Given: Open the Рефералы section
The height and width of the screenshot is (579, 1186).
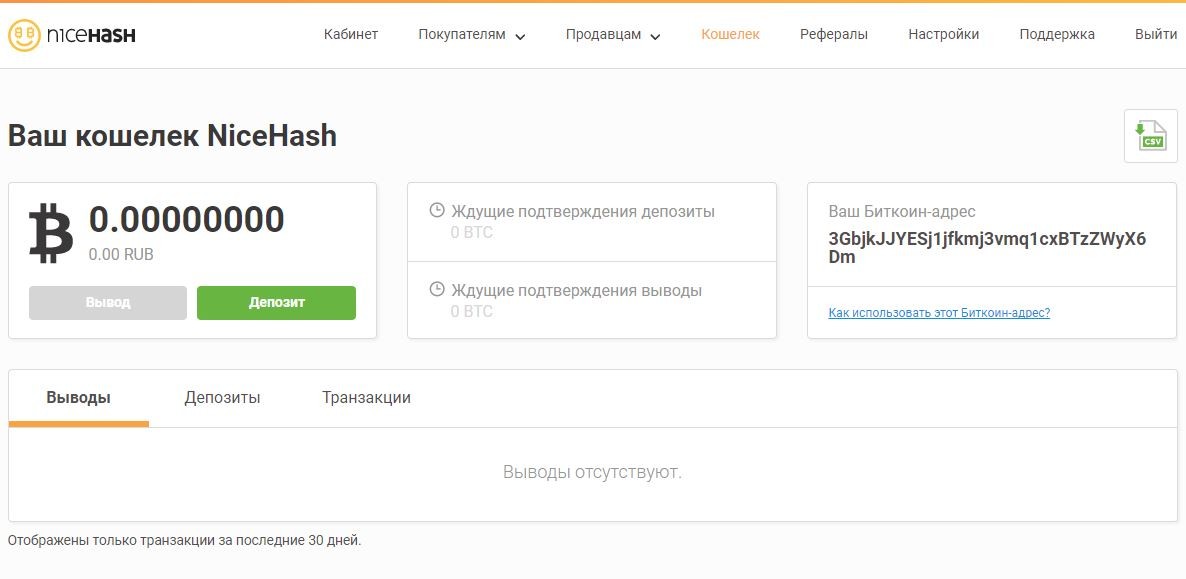Looking at the screenshot, I should point(834,35).
